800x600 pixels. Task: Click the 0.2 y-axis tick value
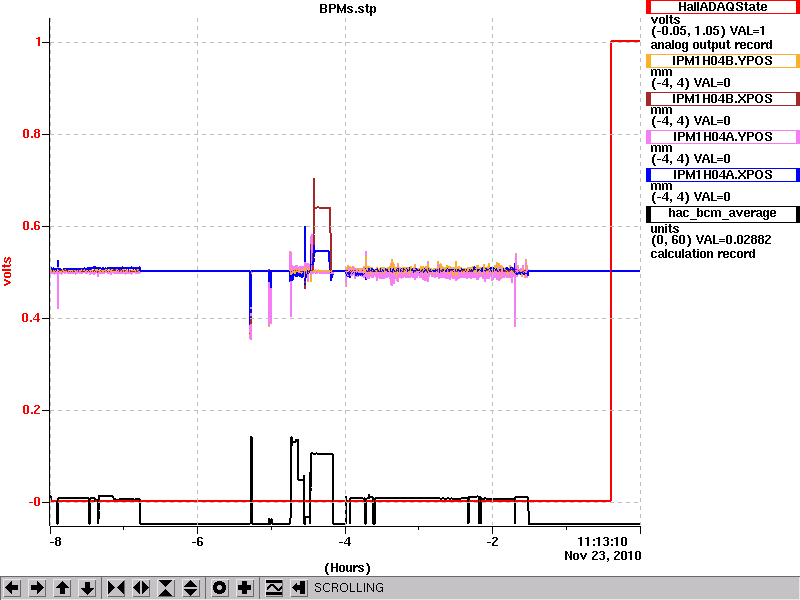click(x=32, y=410)
